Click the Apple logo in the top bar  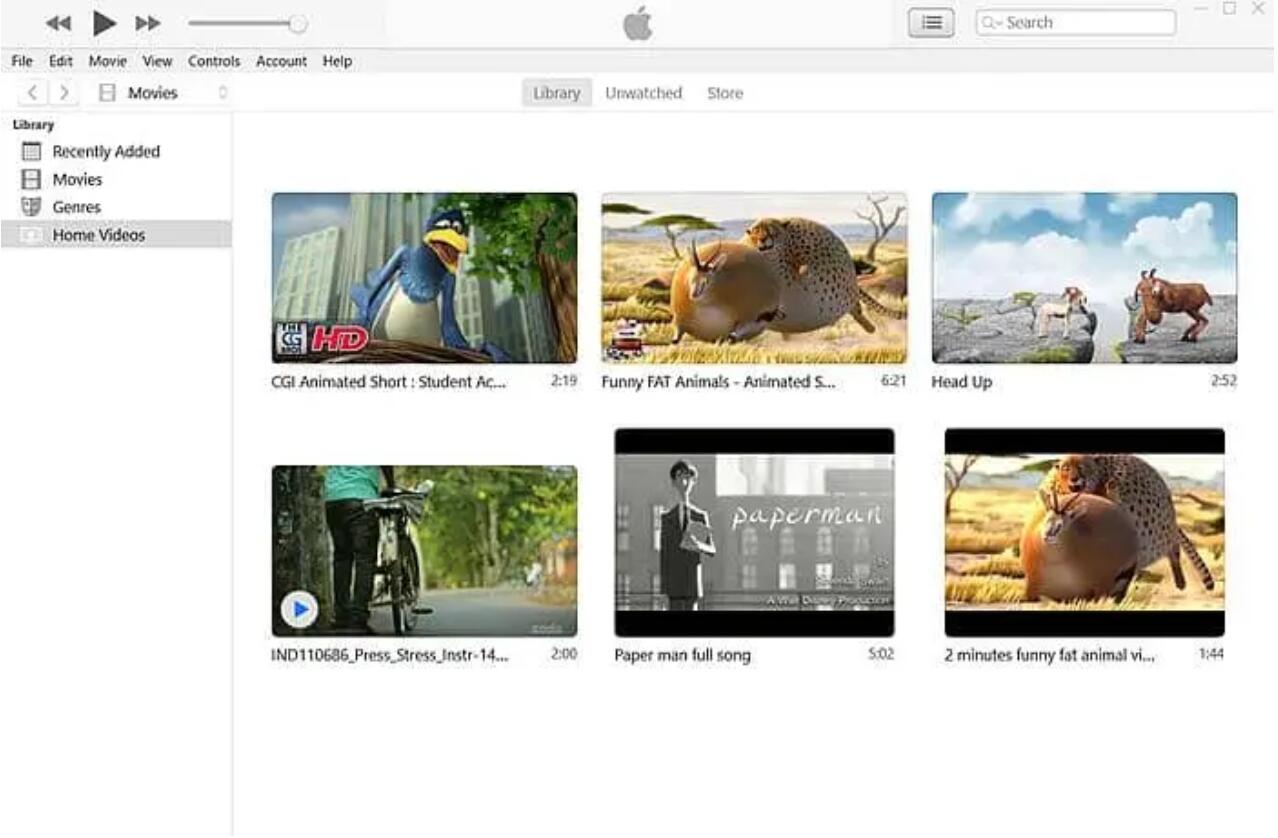(638, 23)
